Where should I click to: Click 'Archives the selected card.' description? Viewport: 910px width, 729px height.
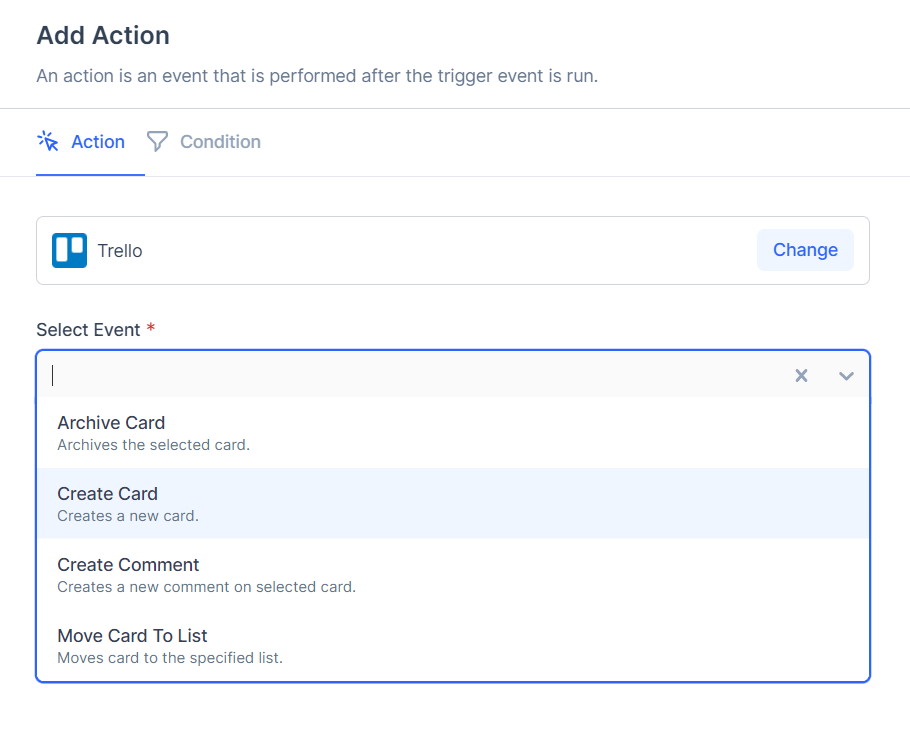coord(153,445)
